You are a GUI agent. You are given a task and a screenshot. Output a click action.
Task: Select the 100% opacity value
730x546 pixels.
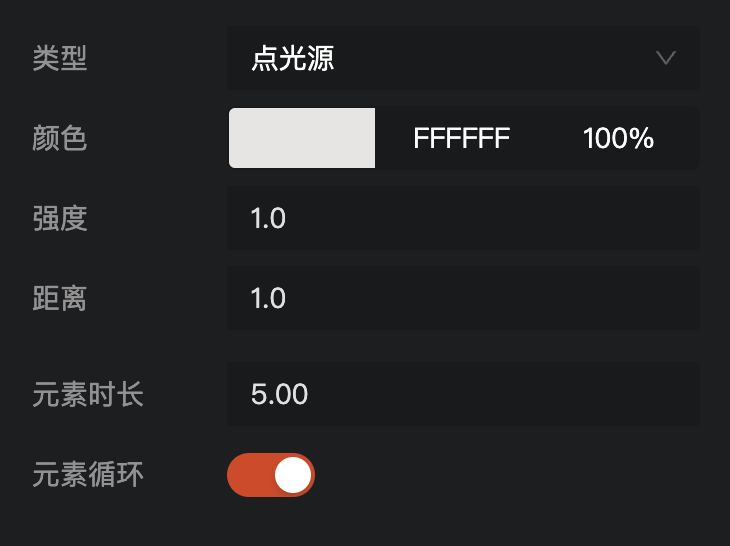point(618,138)
